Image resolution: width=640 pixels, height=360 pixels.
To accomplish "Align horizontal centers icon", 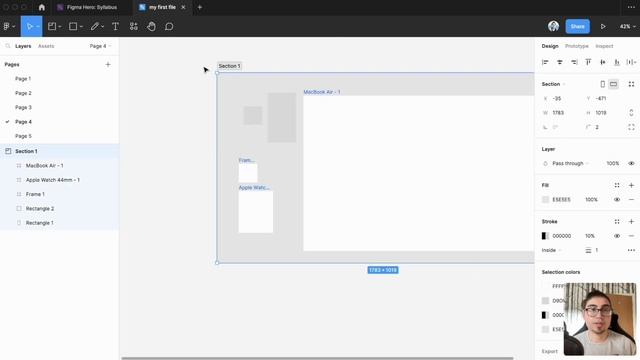I will click(560, 62).
